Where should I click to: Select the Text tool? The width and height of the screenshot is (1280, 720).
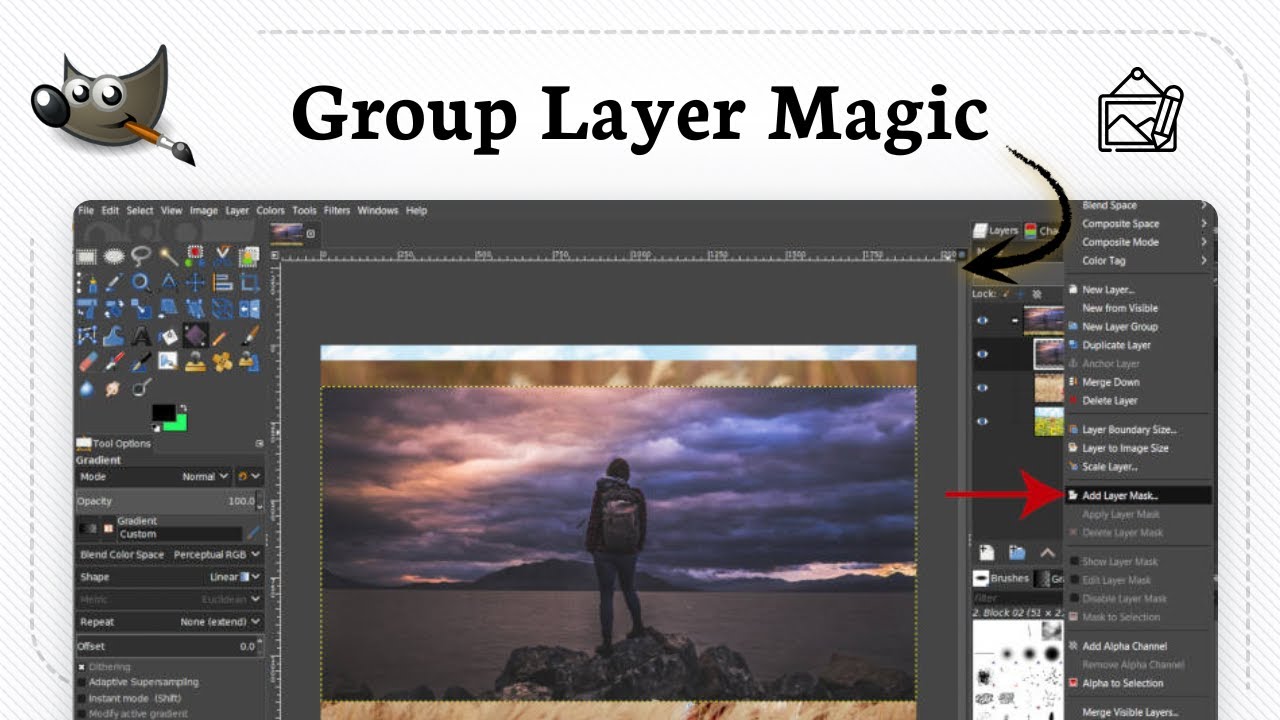[141, 335]
